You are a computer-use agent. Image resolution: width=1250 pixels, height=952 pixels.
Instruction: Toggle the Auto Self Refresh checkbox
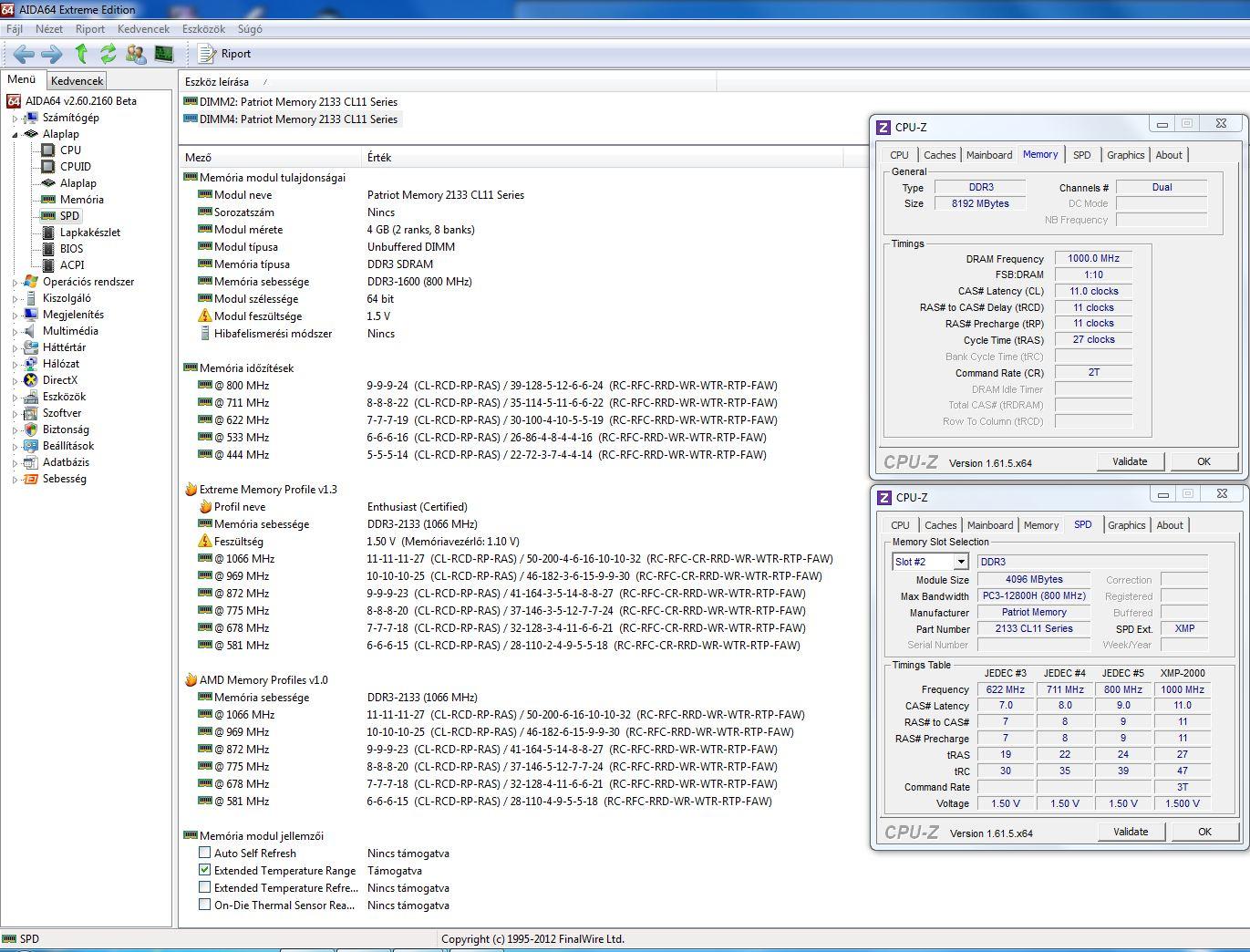(x=205, y=854)
